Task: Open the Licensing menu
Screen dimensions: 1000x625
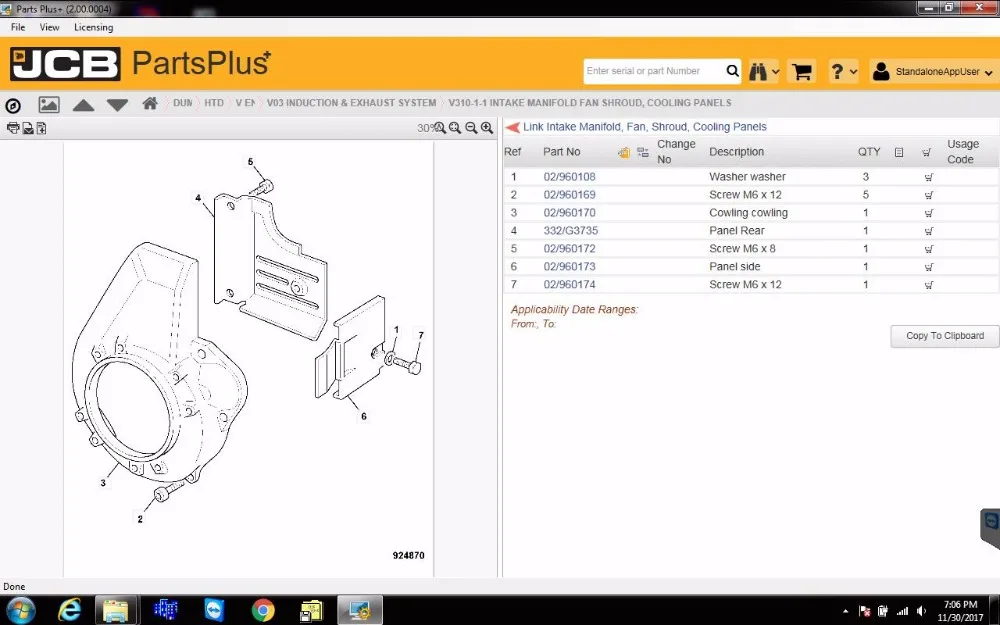Action: pos(93,27)
